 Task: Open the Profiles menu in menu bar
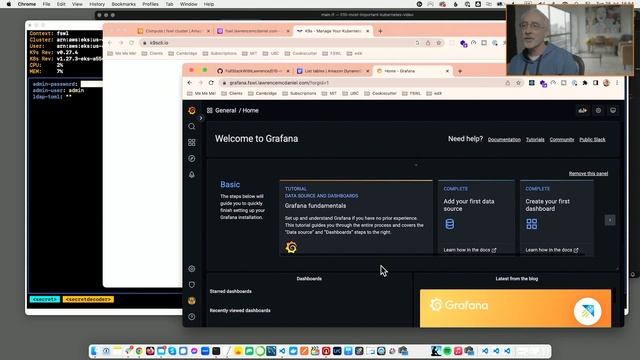[150, 4]
